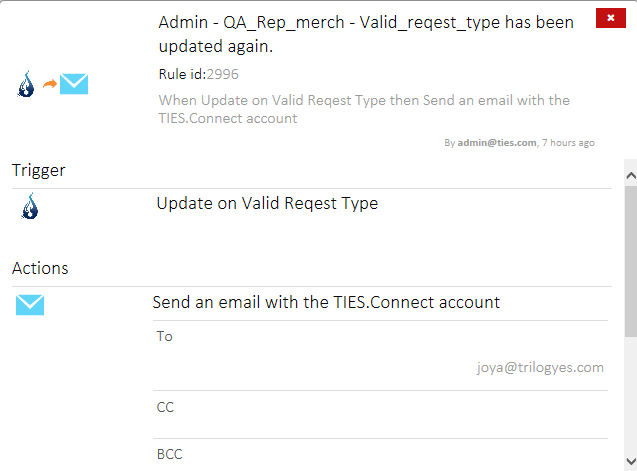Select the Send an email action title
The height and width of the screenshot is (471, 637).
pyautogui.click(x=326, y=302)
